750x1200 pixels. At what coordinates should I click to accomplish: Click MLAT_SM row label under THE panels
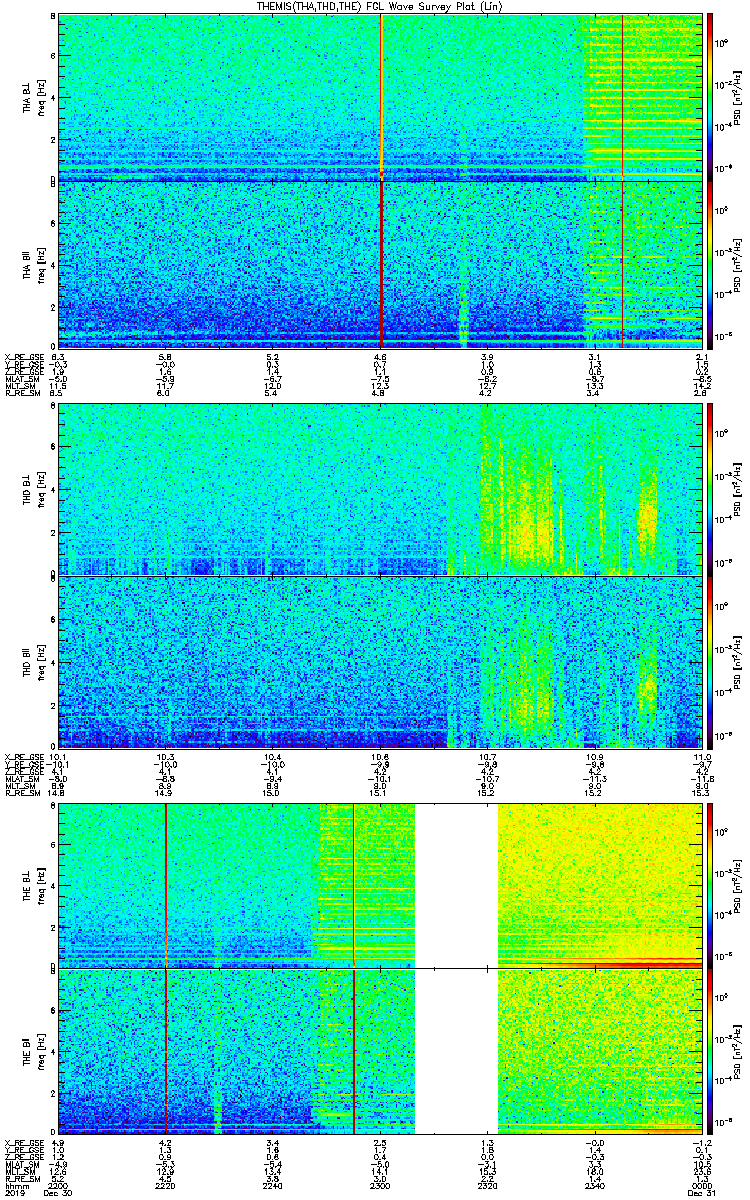21,1165
